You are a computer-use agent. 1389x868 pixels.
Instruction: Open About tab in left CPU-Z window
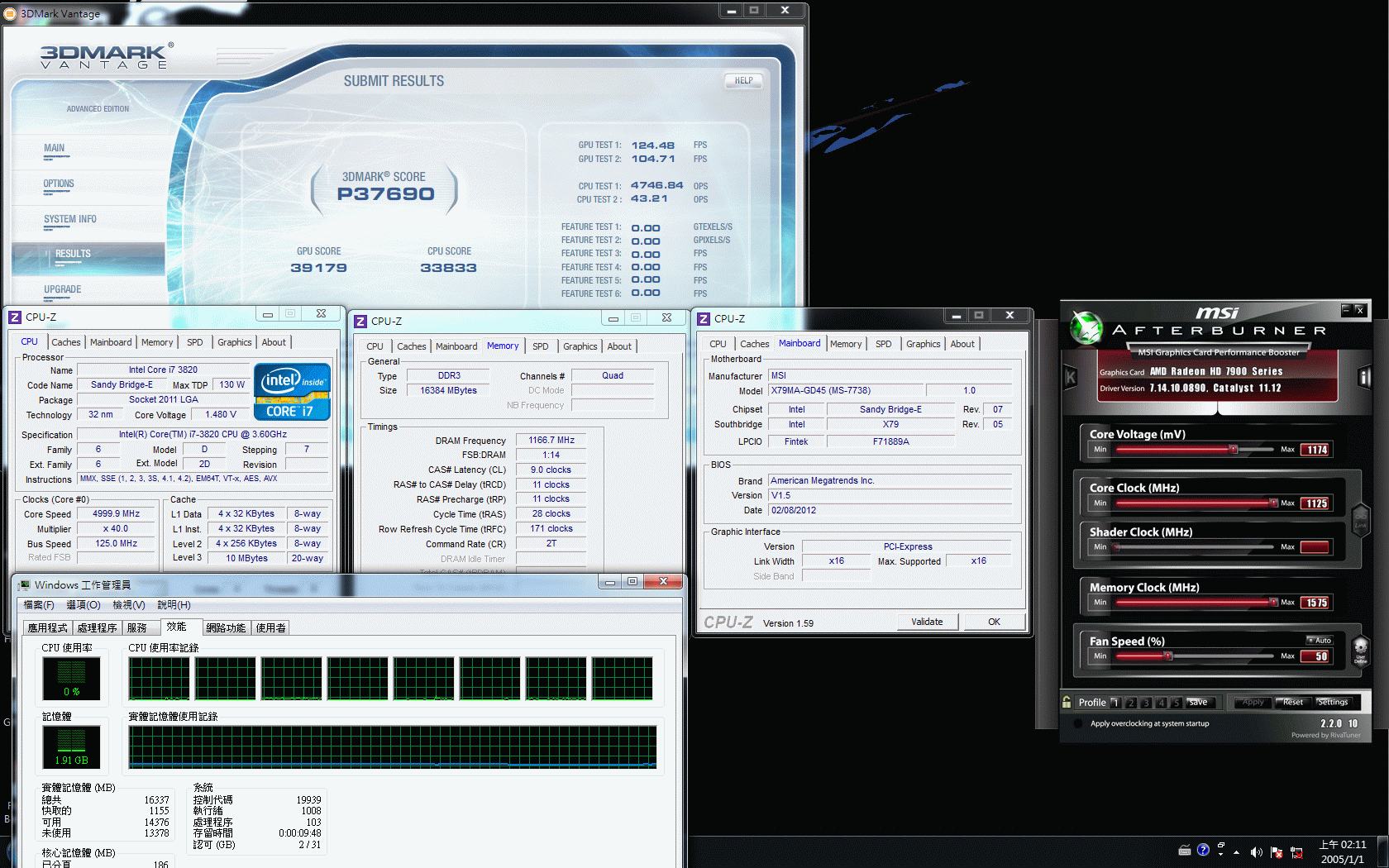click(274, 342)
